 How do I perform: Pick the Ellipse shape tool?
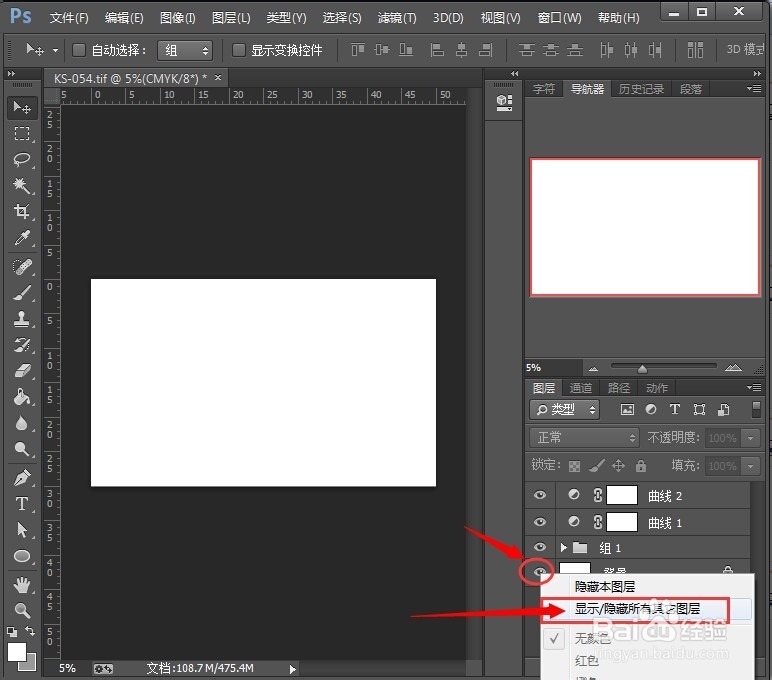(x=22, y=556)
